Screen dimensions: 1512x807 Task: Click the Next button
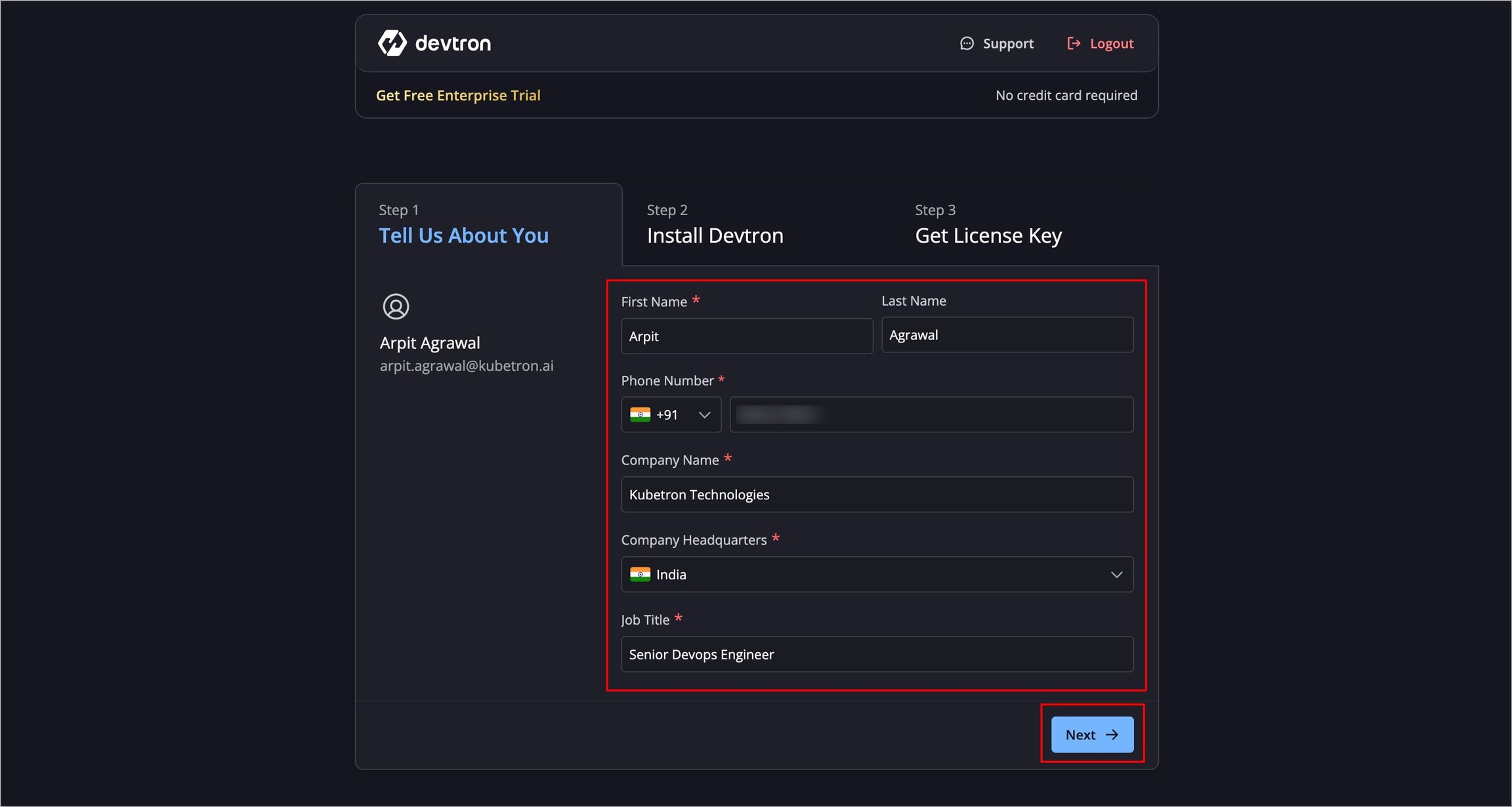[x=1092, y=735]
